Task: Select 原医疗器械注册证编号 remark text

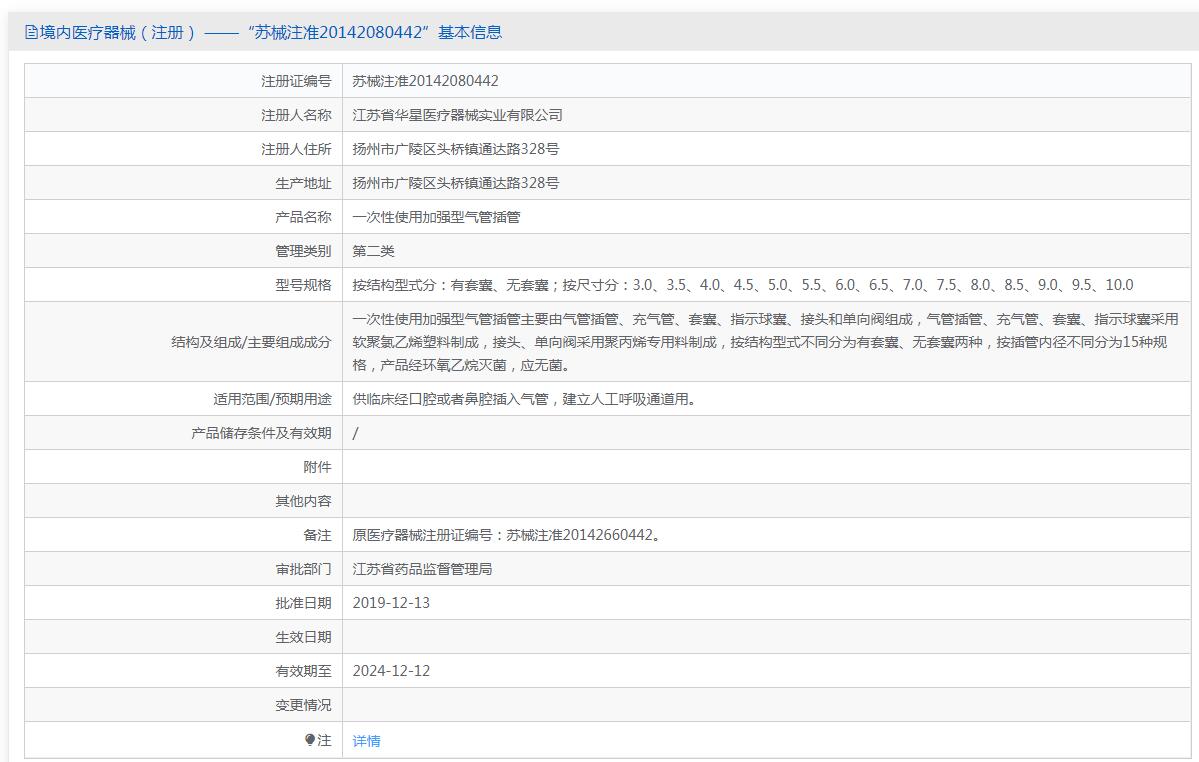Action: [507, 535]
